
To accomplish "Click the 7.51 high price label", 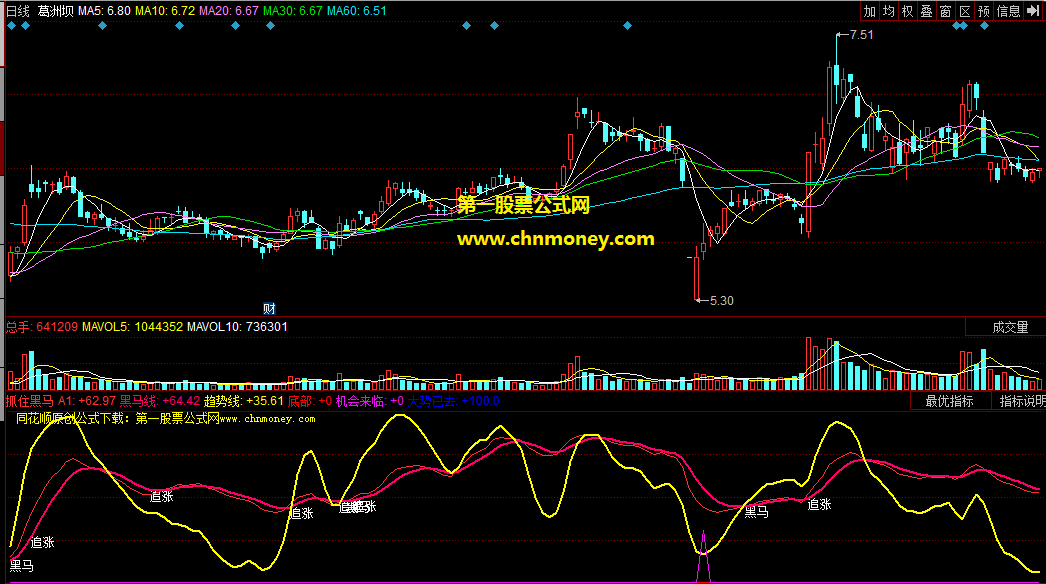I will click(x=861, y=35).
